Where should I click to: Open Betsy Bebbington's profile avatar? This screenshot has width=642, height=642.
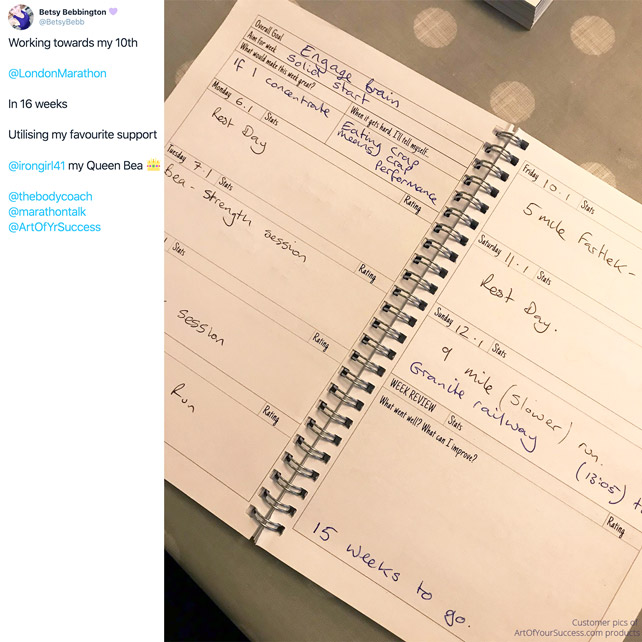tap(20, 17)
